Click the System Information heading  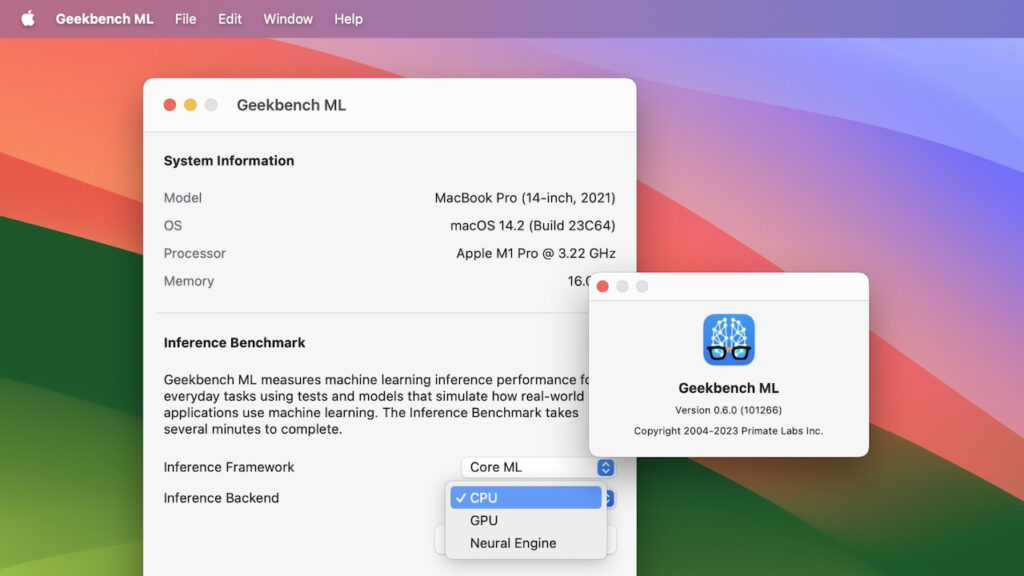pos(229,160)
